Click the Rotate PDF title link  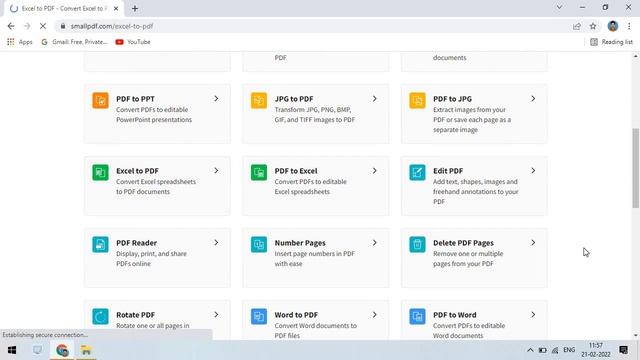(x=136, y=315)
